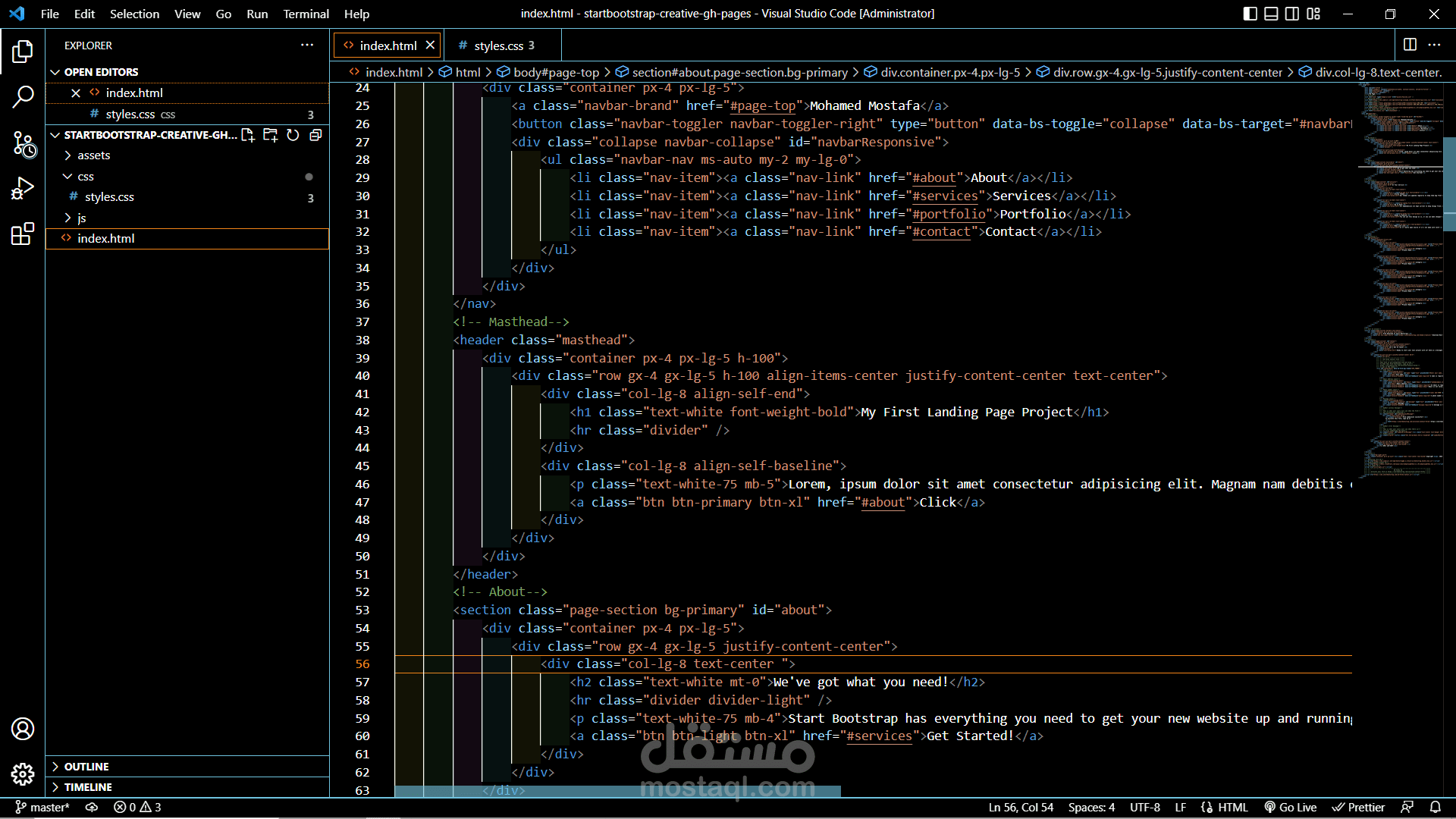Image resolution: width=1456 pixels, height=819 pixels.
Task: Open the Run menu
Action: pos(257,14)
